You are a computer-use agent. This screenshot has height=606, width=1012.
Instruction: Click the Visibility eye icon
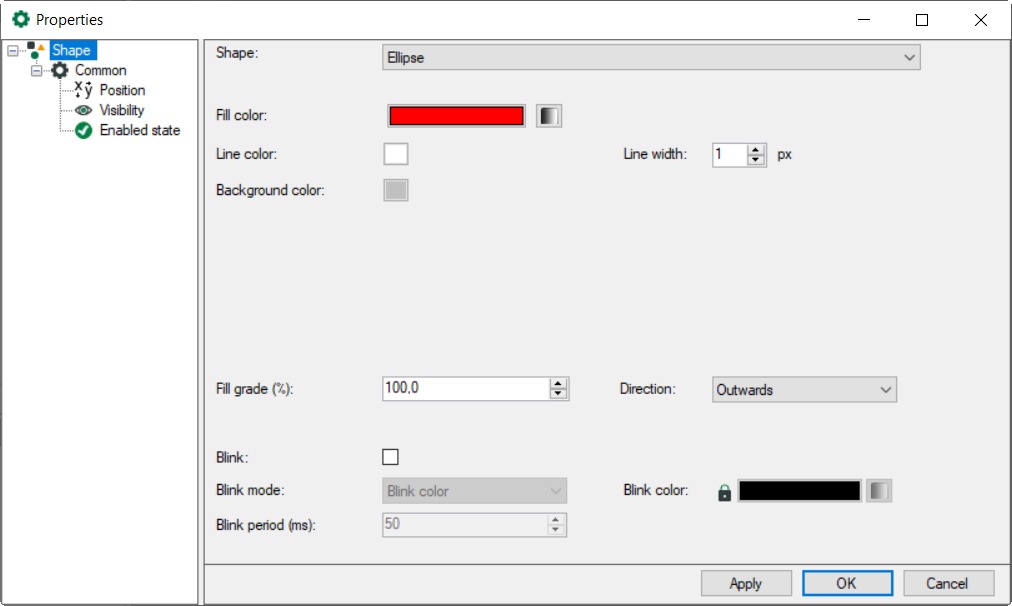pyautogui.click(x=84, y=110)
